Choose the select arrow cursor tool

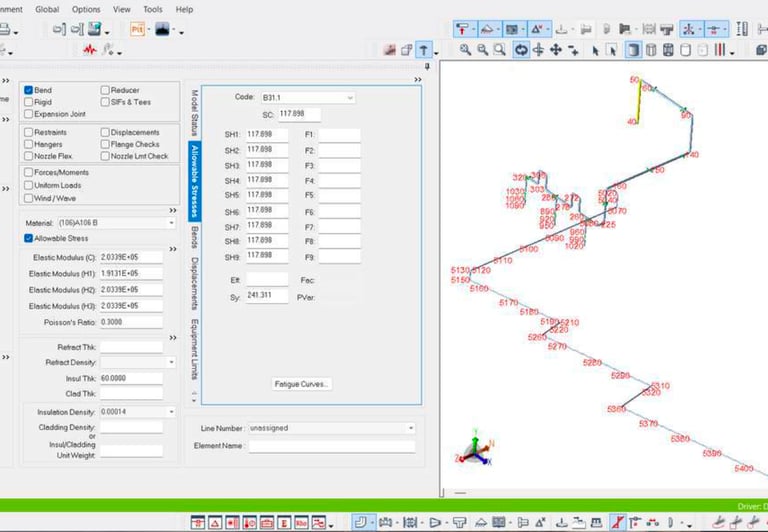point(596,49)
